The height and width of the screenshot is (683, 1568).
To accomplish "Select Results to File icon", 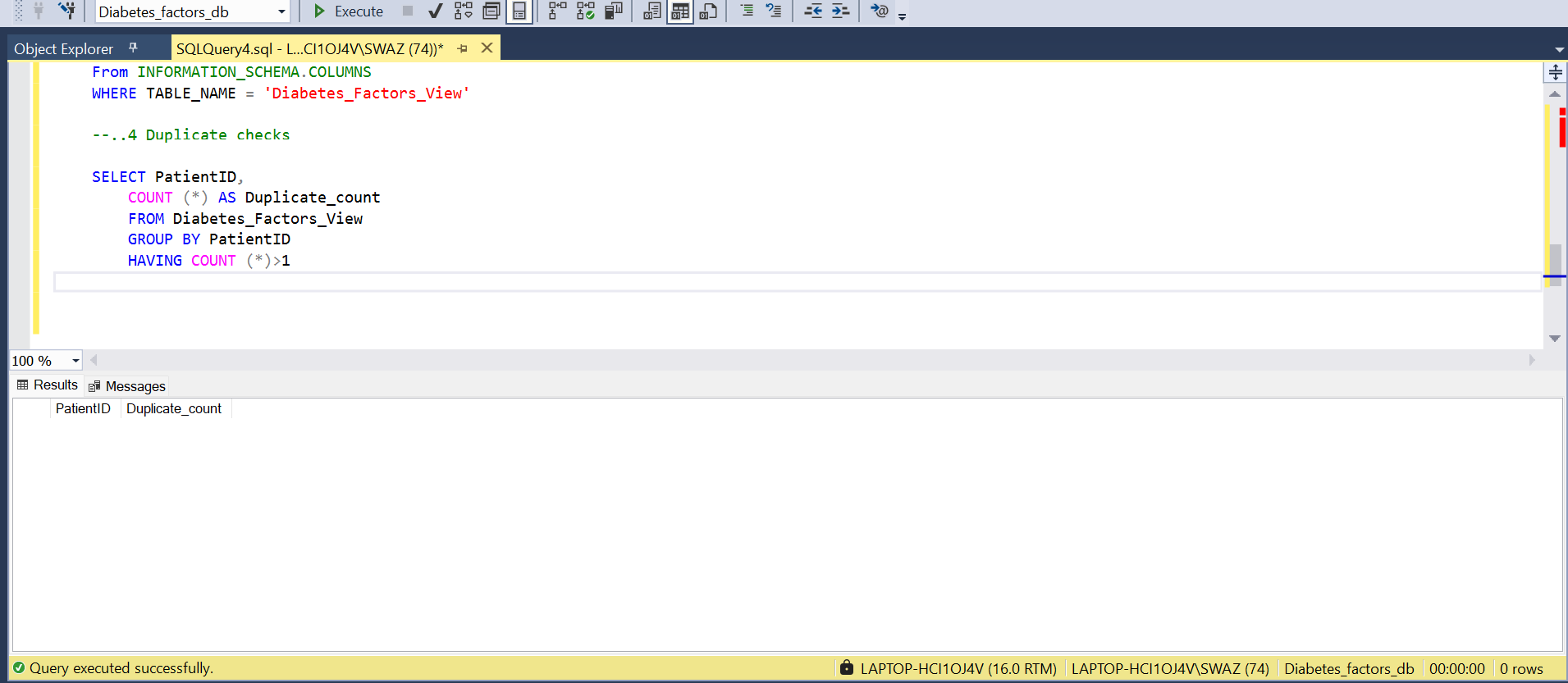I will (709, 11).
